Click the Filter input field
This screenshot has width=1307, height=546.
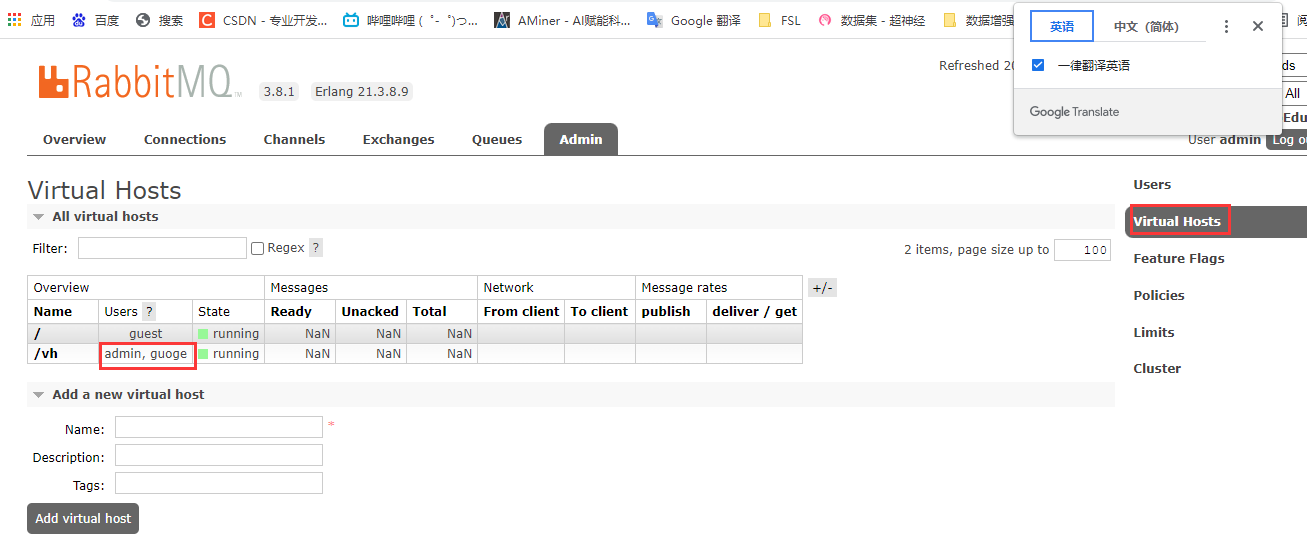click(x=162, y=248)
